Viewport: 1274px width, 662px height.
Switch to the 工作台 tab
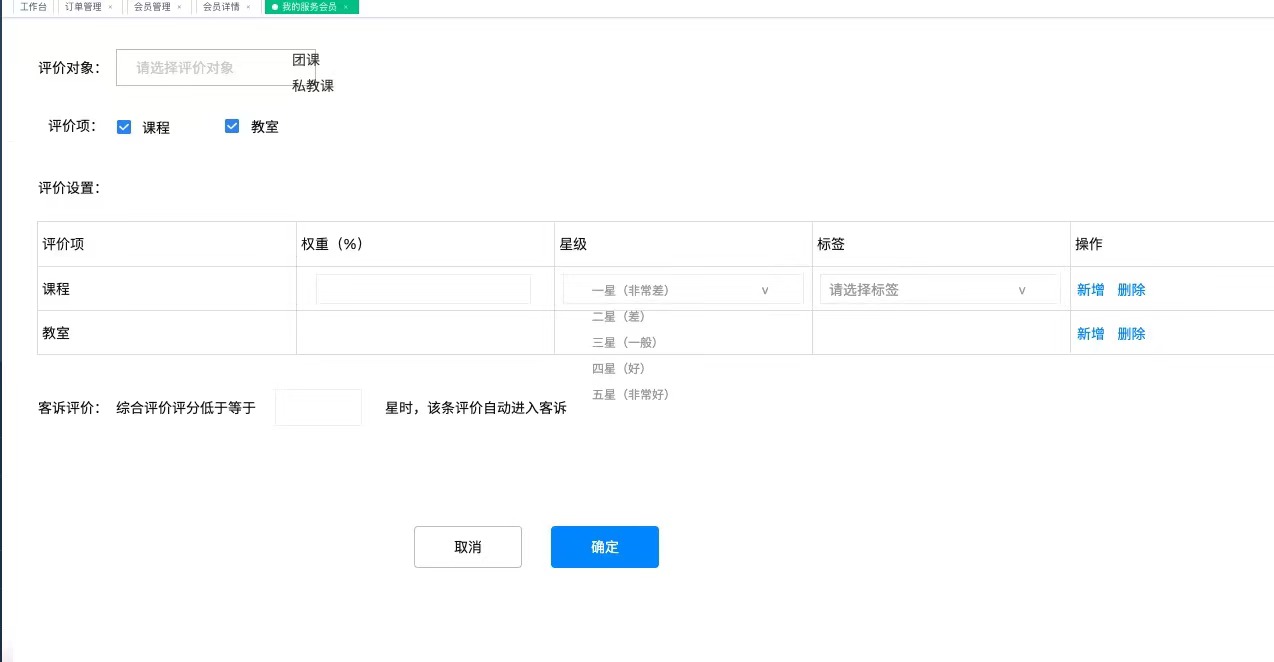[33, 7]
